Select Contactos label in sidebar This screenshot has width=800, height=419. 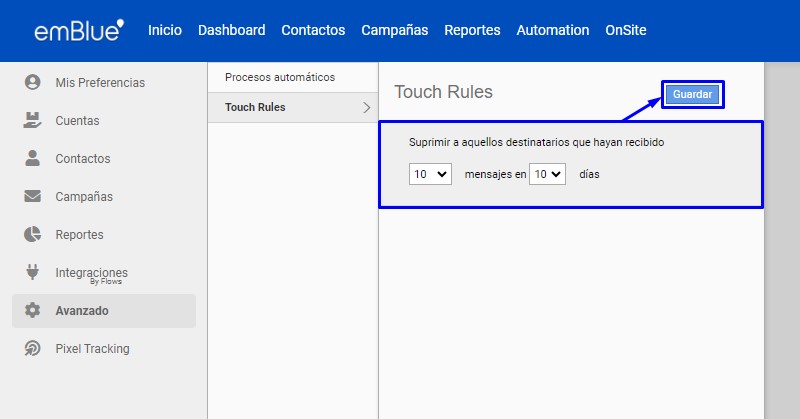point(83,159)
